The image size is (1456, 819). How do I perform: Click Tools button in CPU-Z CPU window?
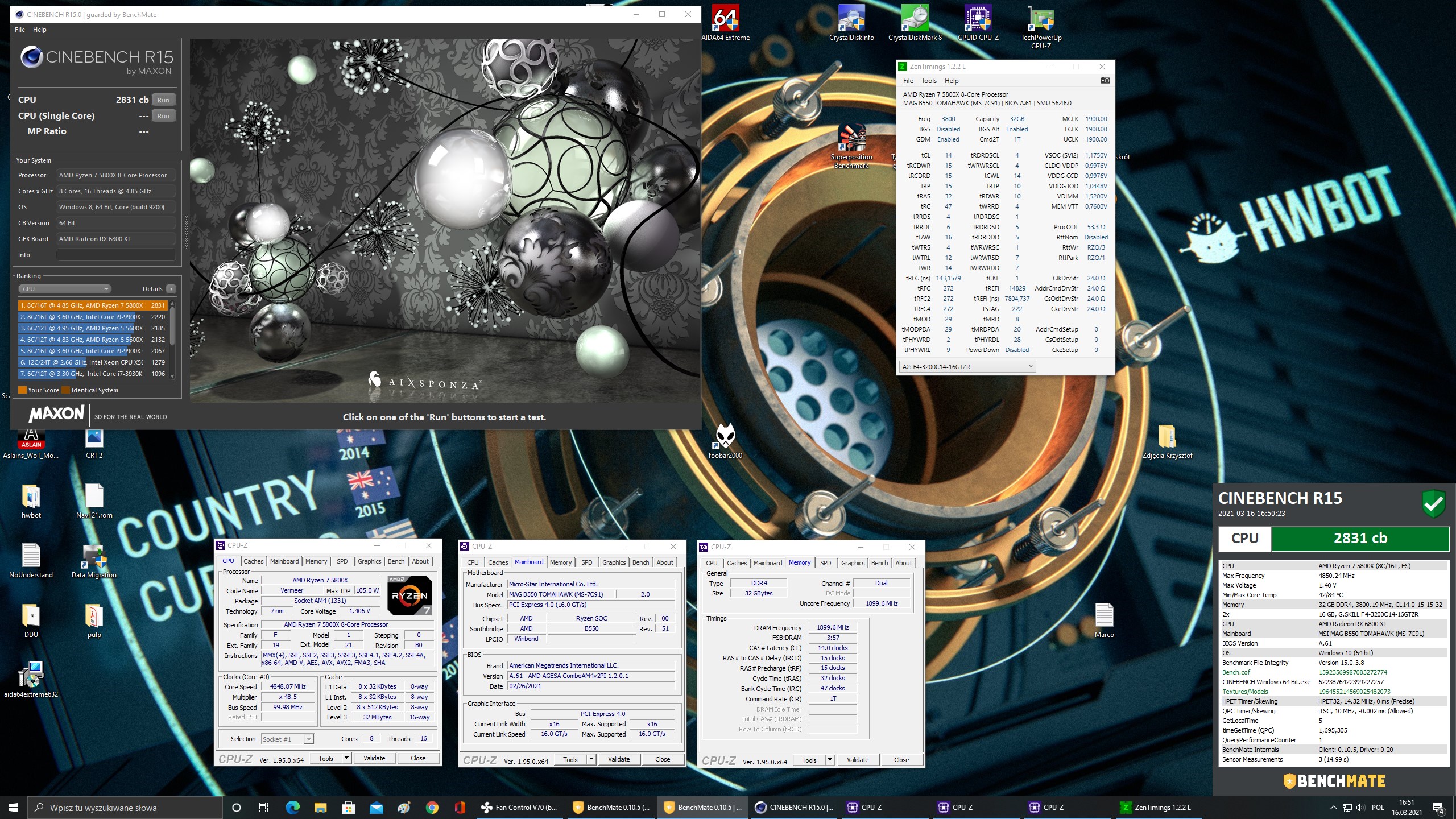click(x=326, y=758)
